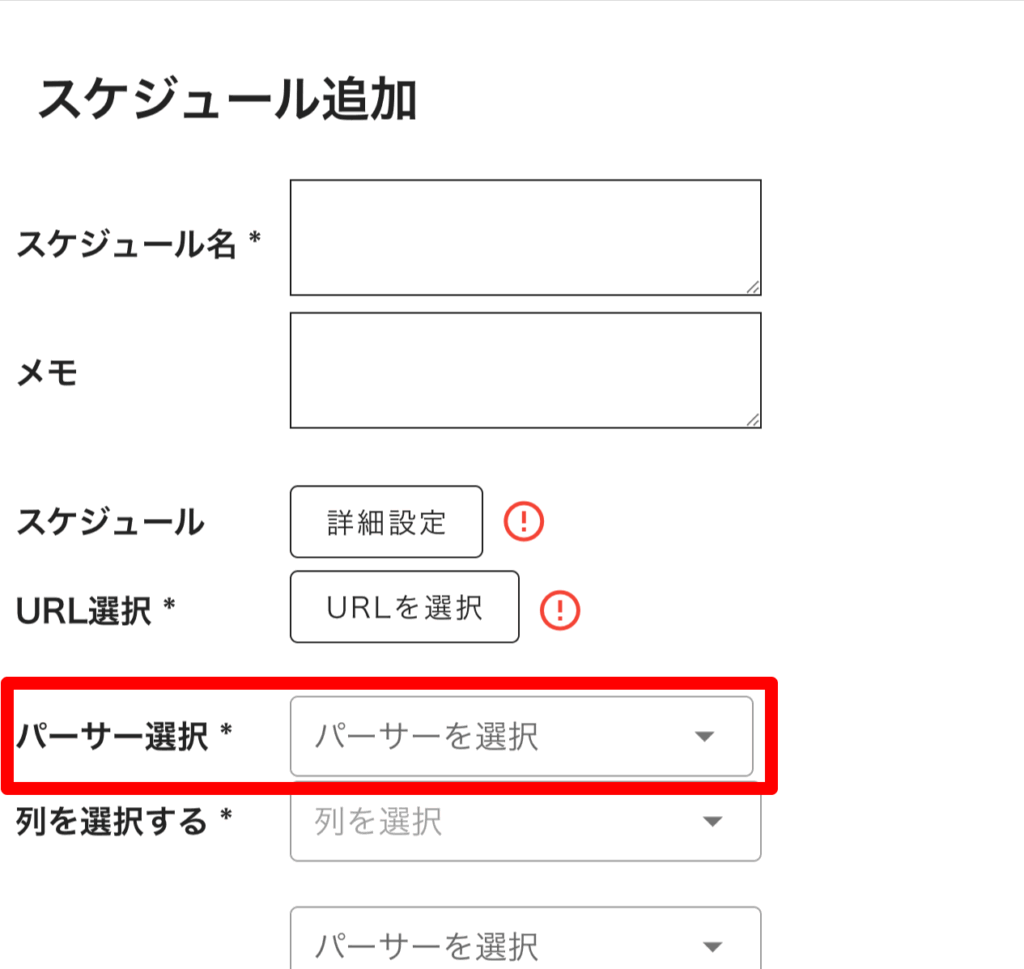Click dropdown arrow in パーサー選択 field
The width and height of the screenshot is (1024, 969).
click(x=704, y=737)
